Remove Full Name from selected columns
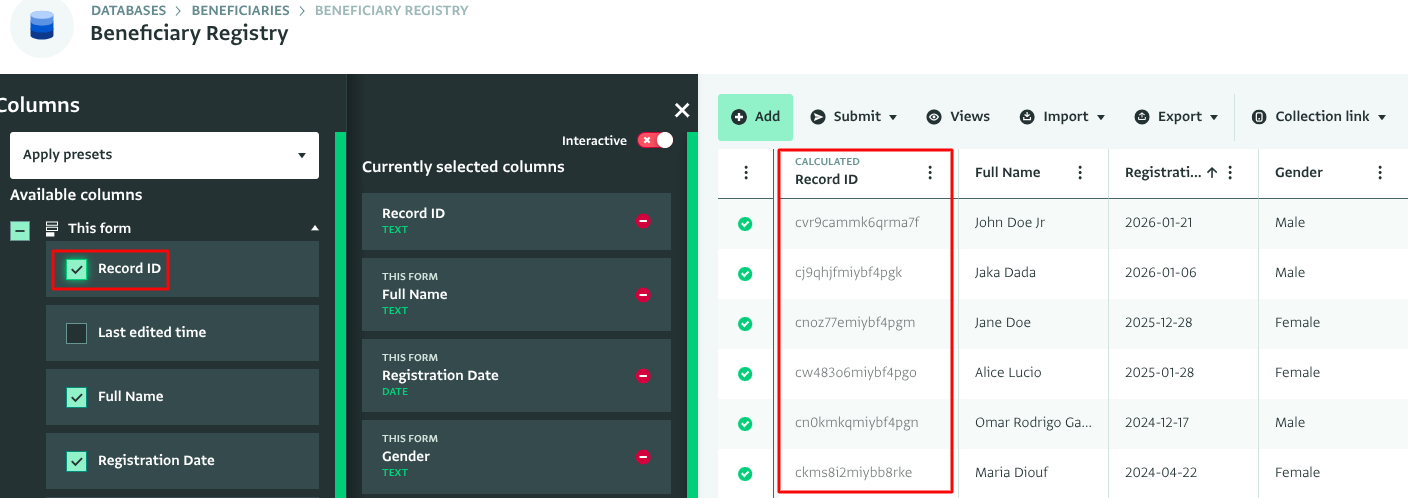The height and width of the screenshot is (498, 1408). (643, 295)
